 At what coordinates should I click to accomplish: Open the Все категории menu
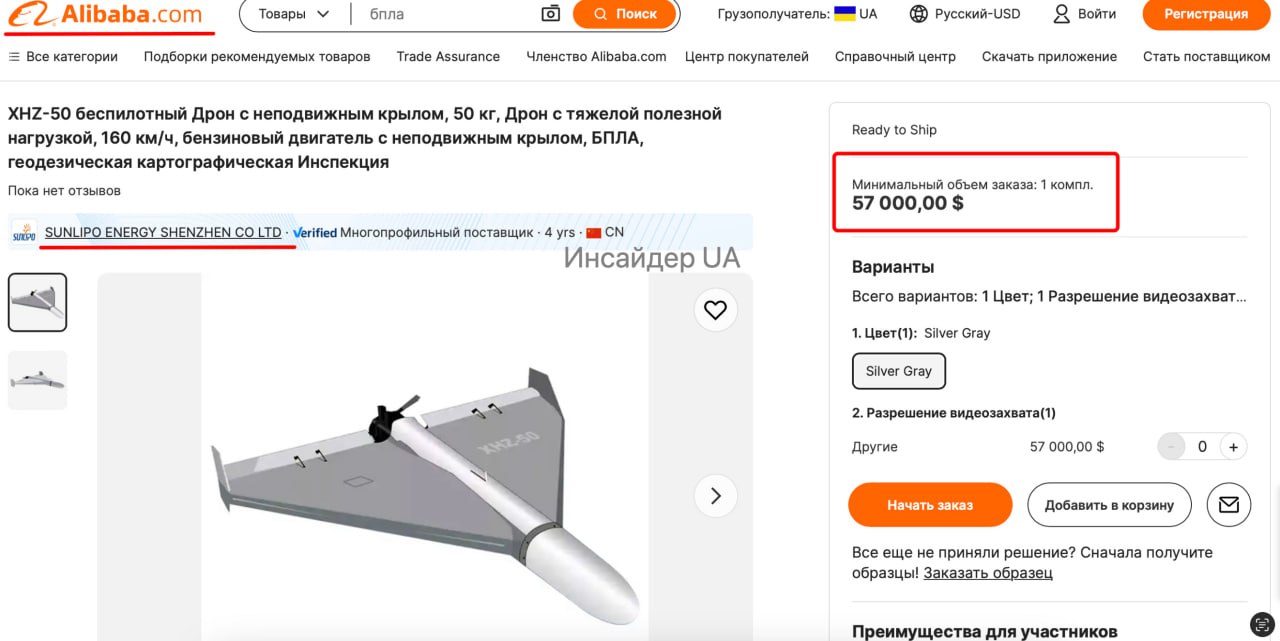coord(63,57)
